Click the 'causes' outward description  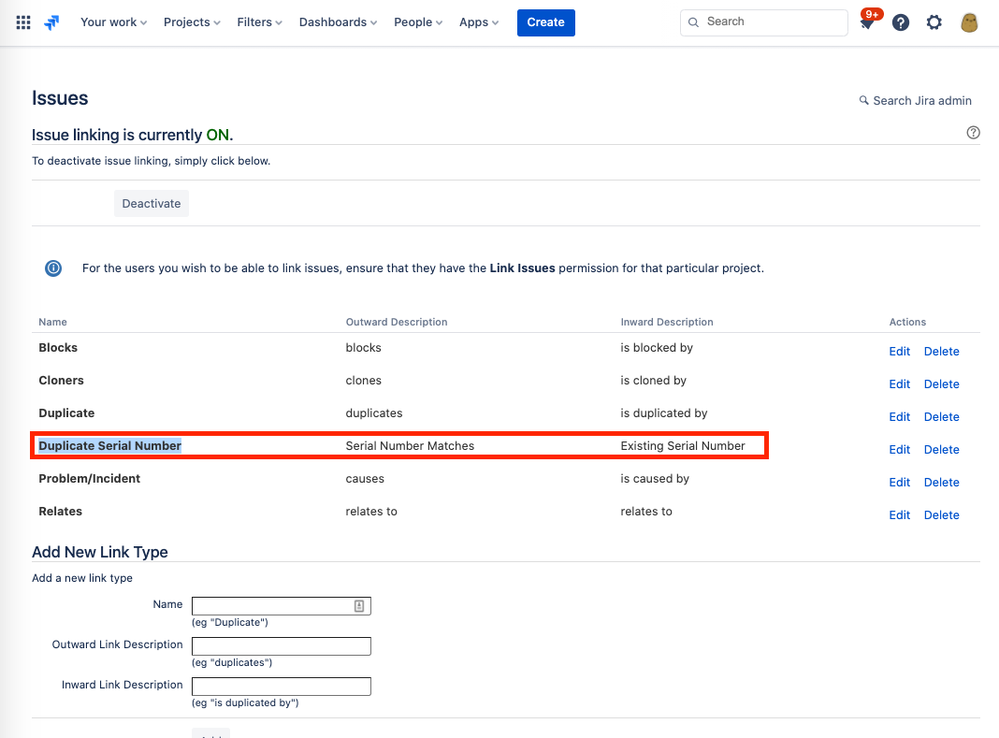(364, 479)
